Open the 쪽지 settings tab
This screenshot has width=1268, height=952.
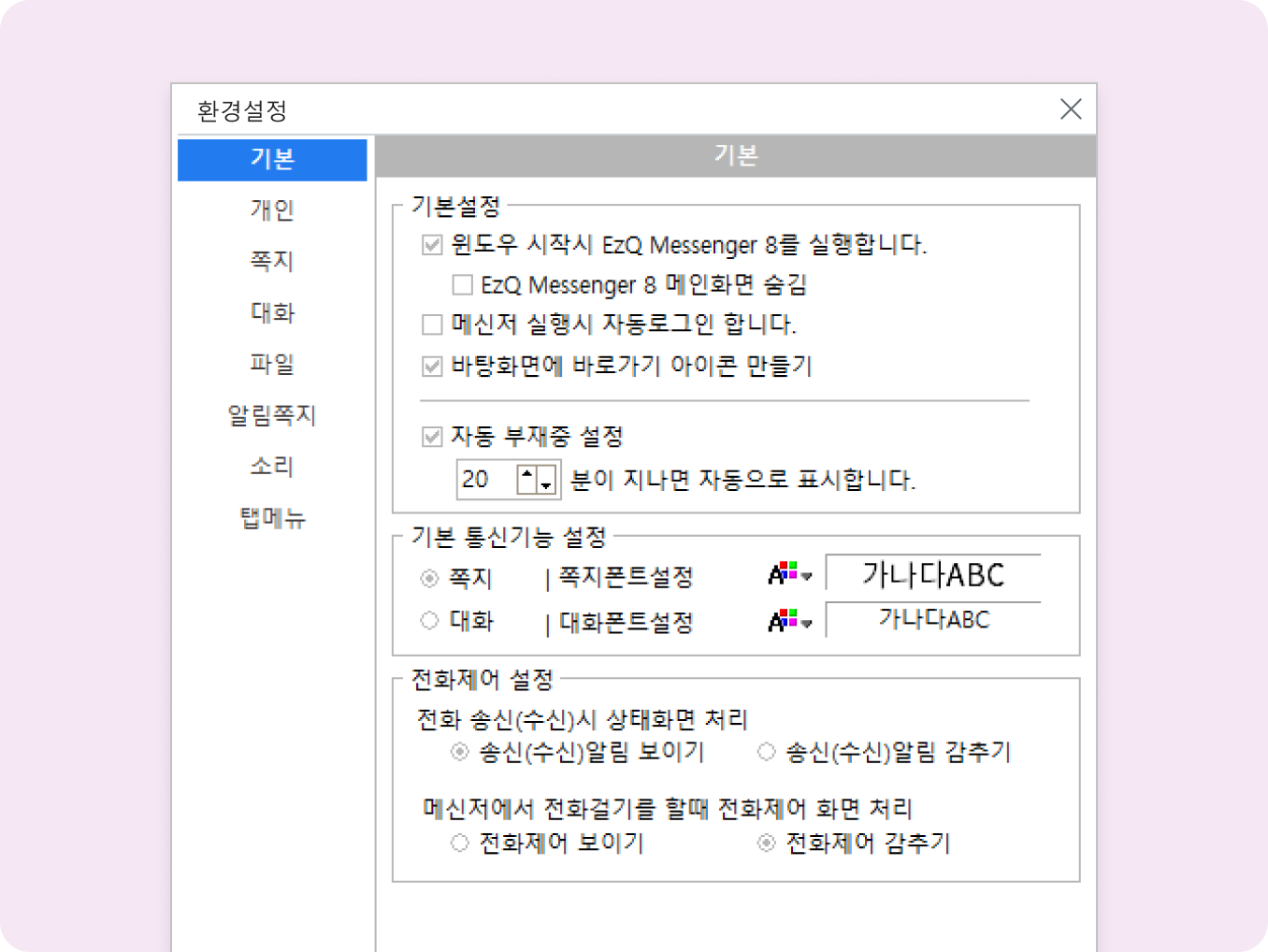click(x=272, y=261)
